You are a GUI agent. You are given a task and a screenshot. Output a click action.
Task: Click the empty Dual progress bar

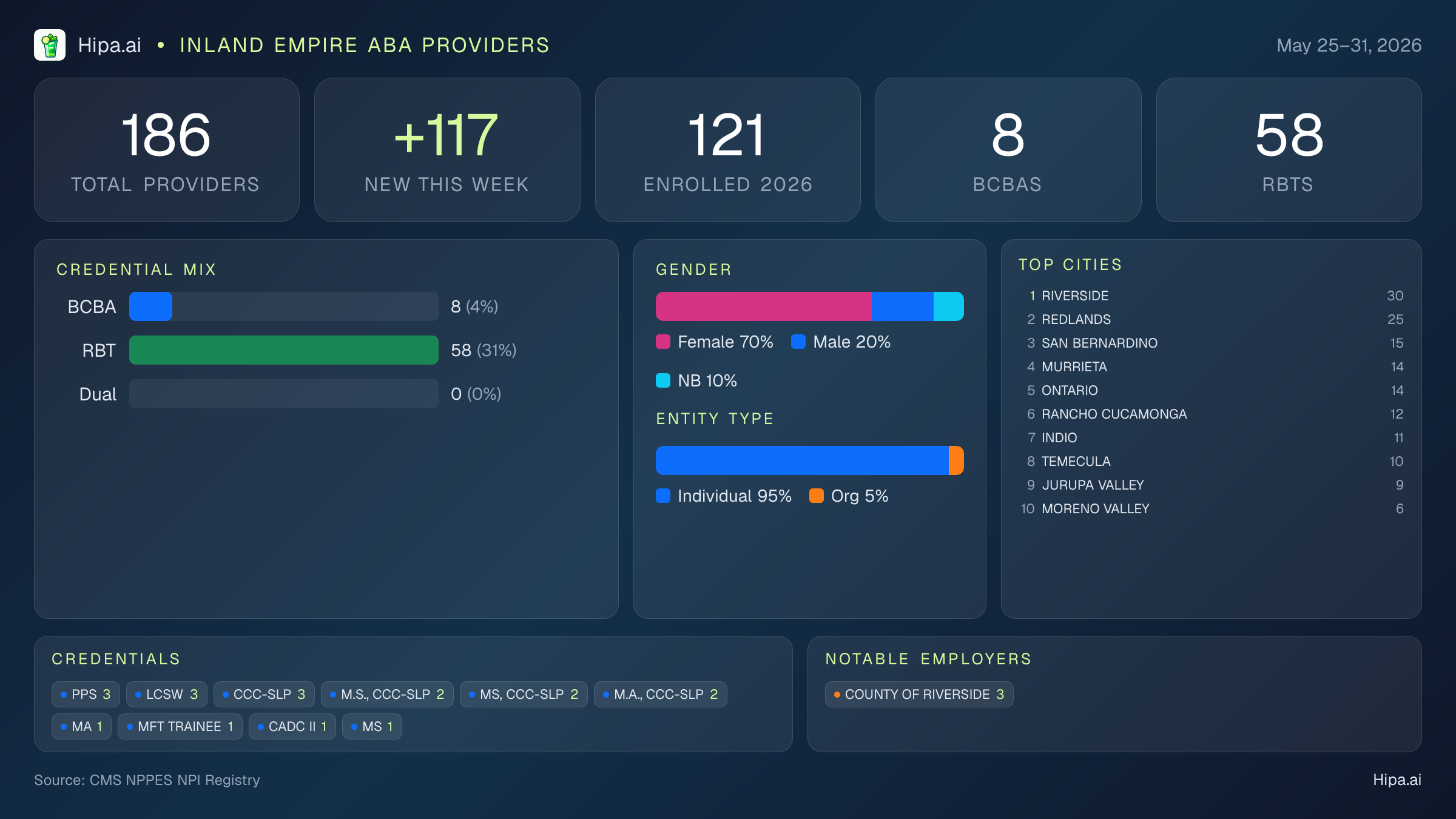[283, 394]
